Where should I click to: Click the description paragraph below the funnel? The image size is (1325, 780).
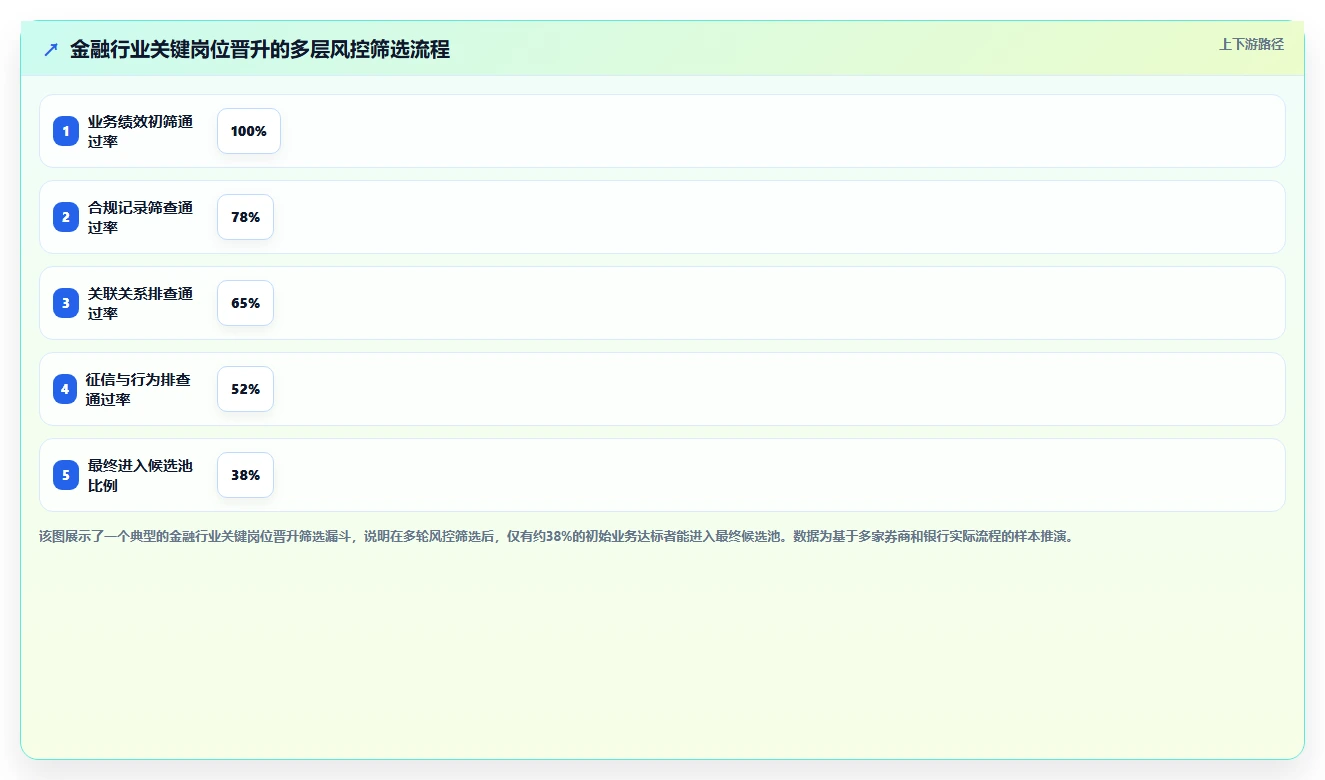point(558,536)
